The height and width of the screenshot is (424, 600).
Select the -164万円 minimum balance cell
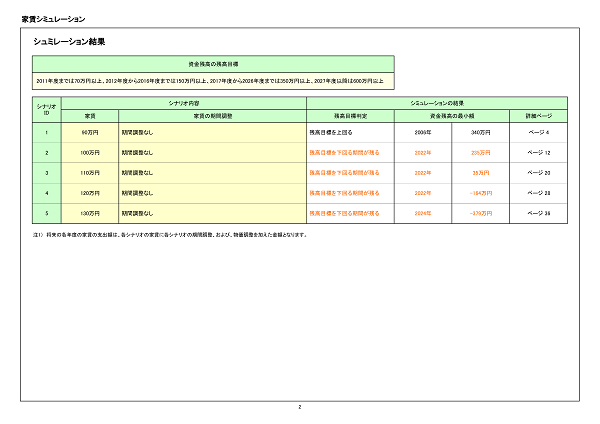(480, 192)
